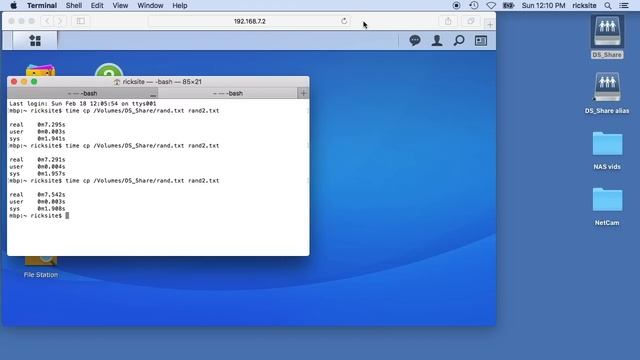Image resolution: width=640 pixels, height=360 pixels.
Task: Click the screen recording status icon
Action: 456,5
